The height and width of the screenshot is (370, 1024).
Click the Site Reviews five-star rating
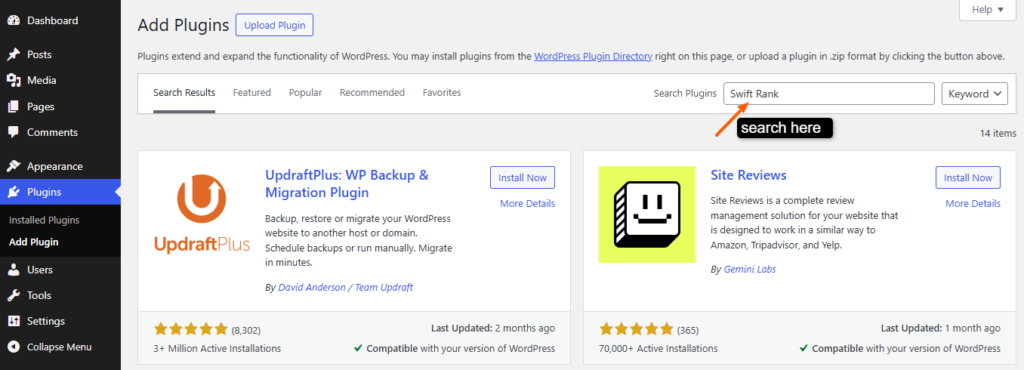636,329
